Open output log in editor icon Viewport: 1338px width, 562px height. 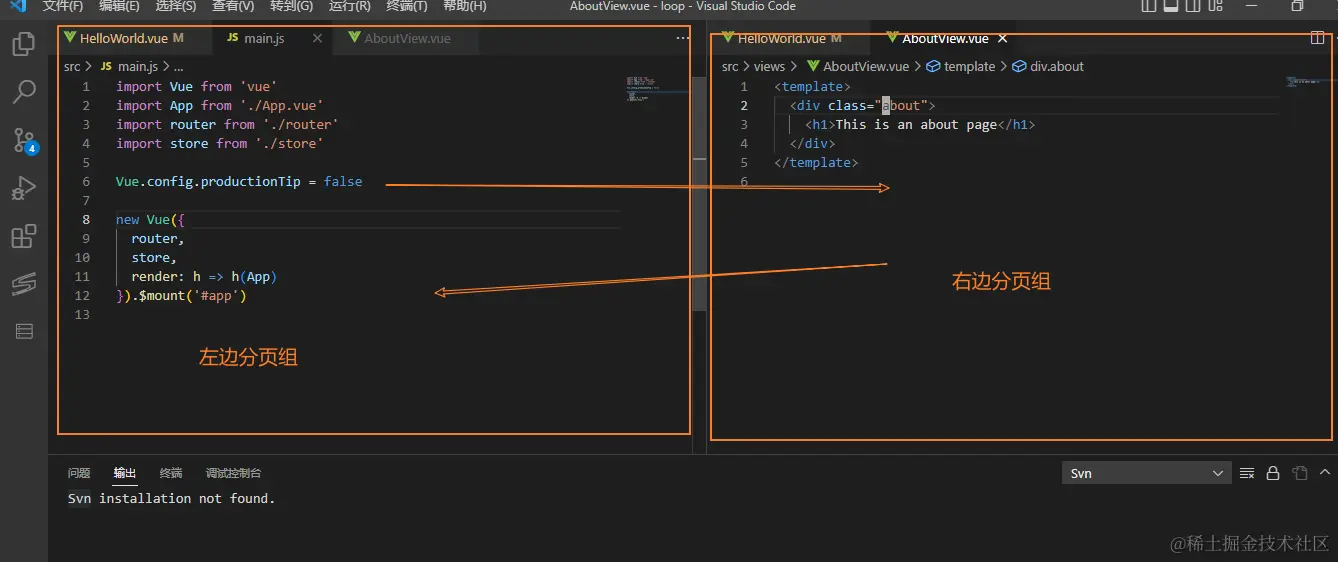(x=1299, y=473)
